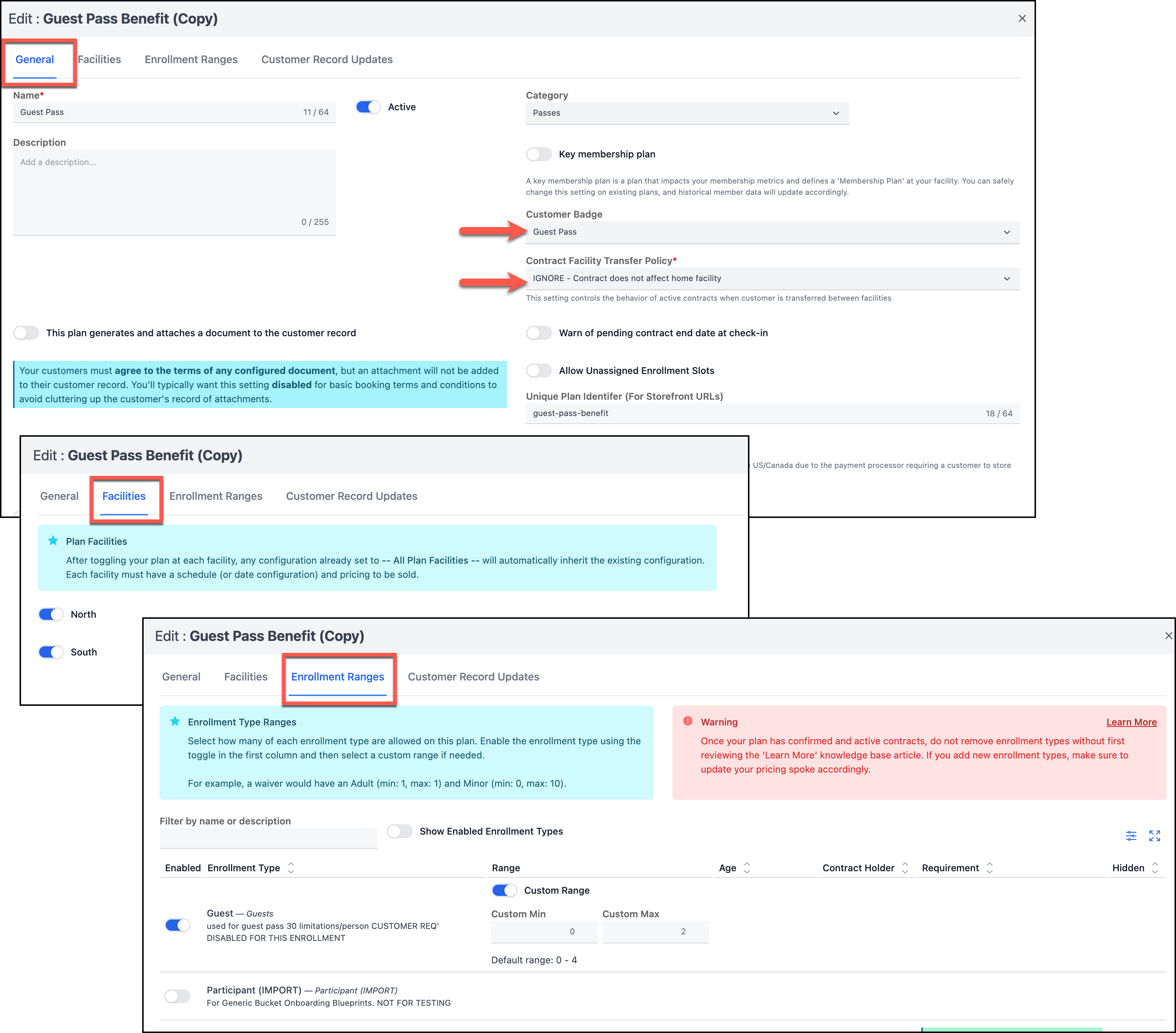Toggle the Active switch off
The width and height of the screenshot is (1176, 1033).
pyautogui.click(x=368, y=107)
